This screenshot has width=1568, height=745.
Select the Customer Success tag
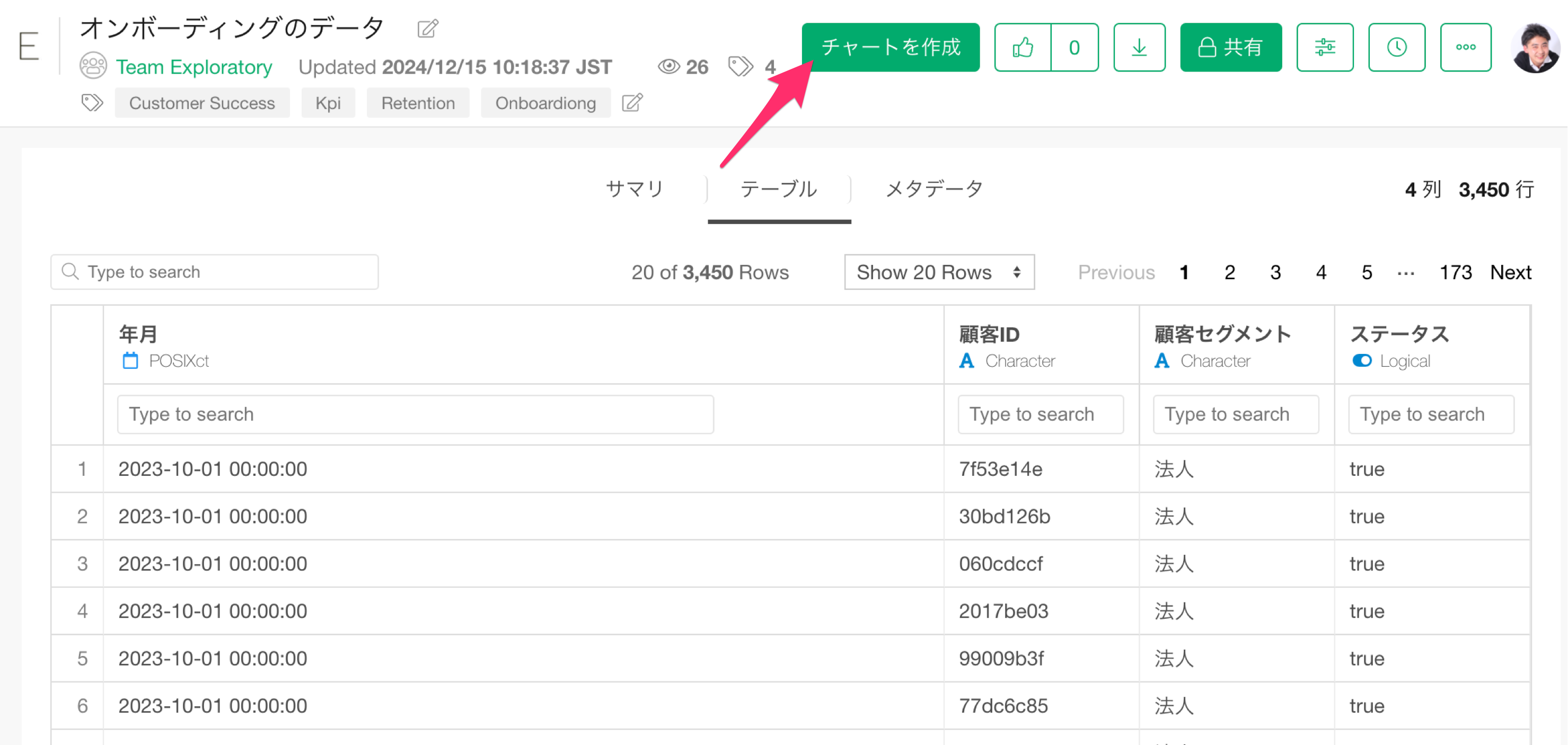click(201, 103)
